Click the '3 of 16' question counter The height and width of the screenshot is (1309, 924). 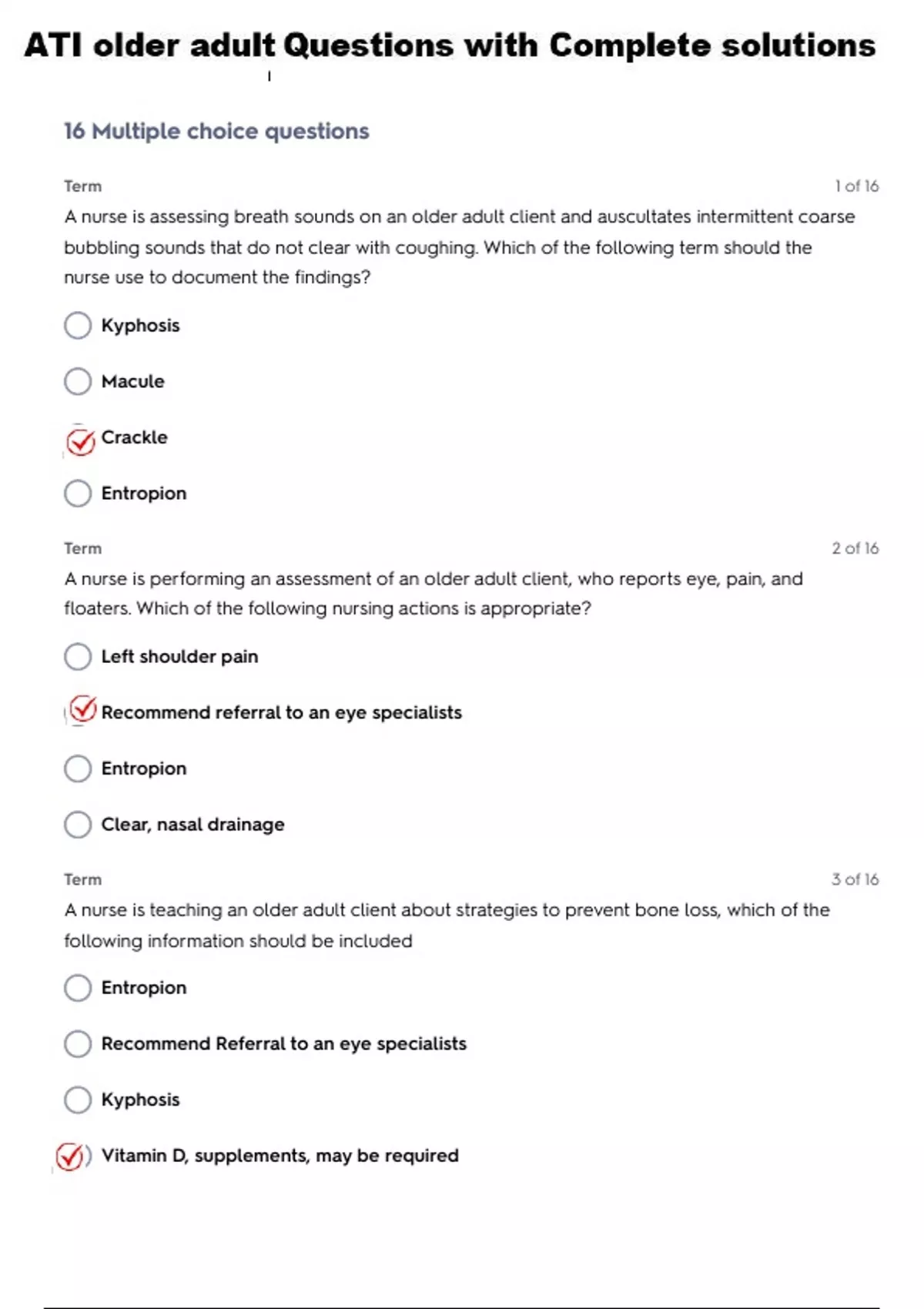click(855, 879)
